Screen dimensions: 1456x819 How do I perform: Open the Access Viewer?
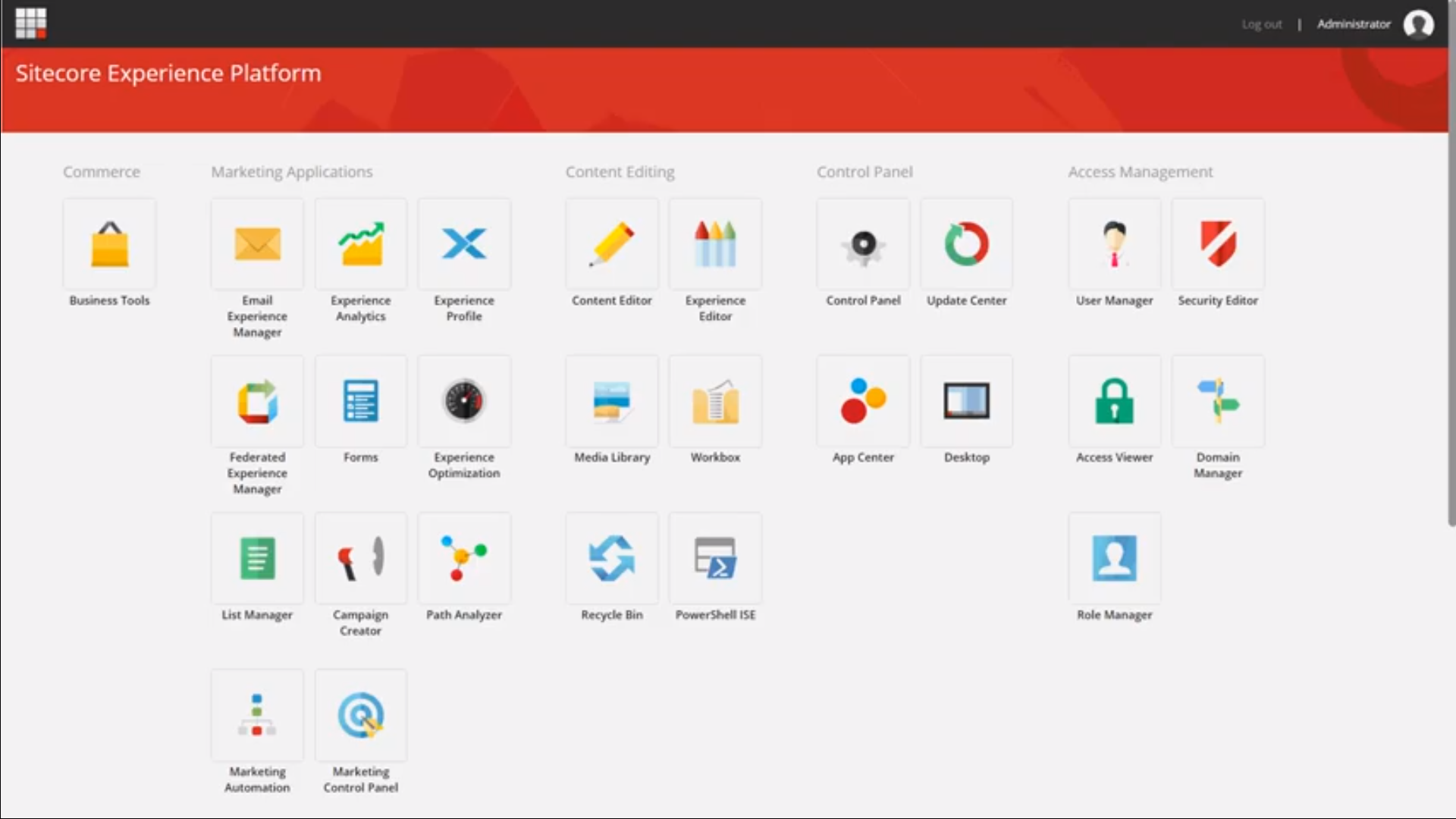pos(1113,401)
